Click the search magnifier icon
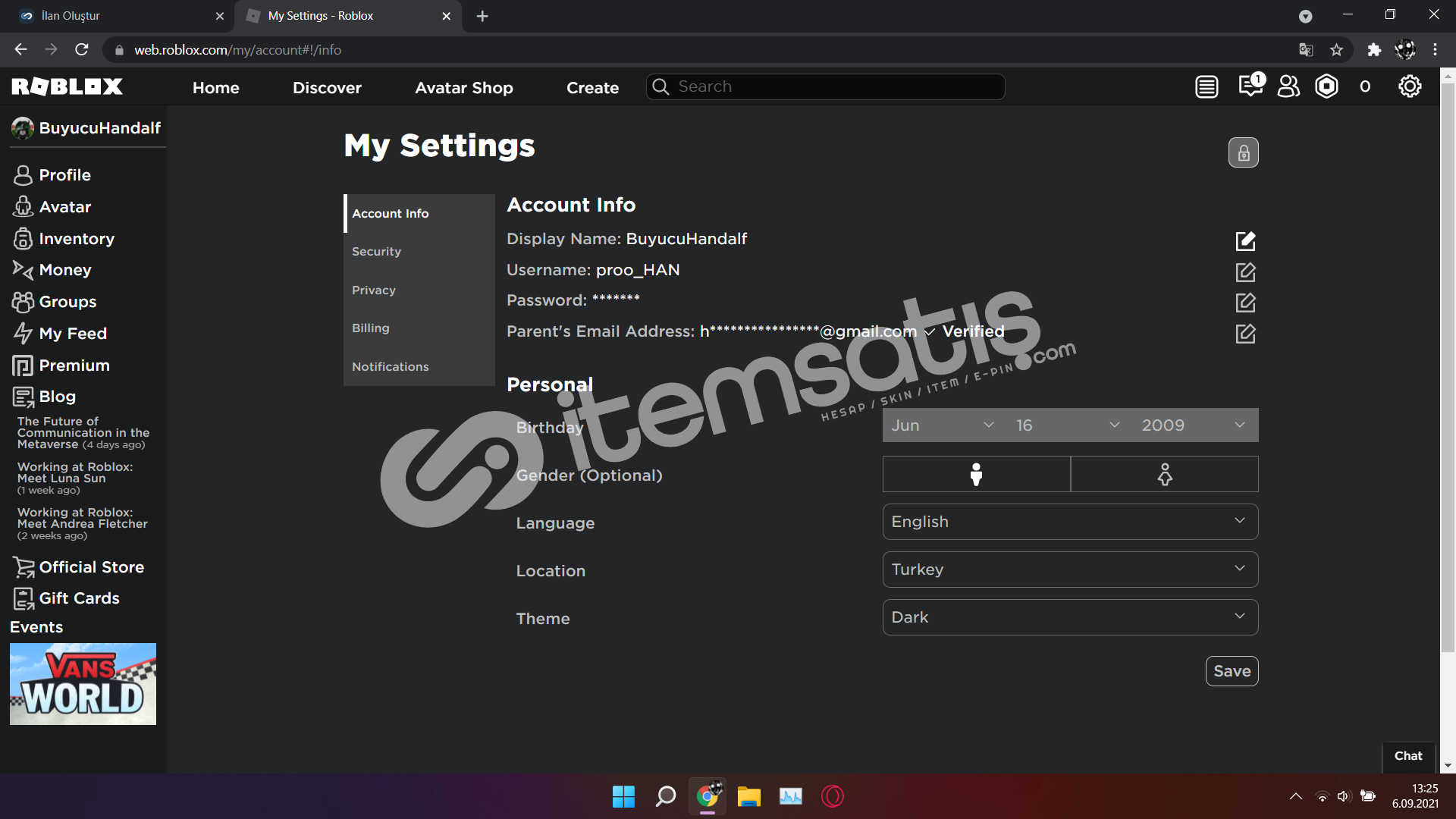This screenshot has height=819, width=1456. coord(661,87)
